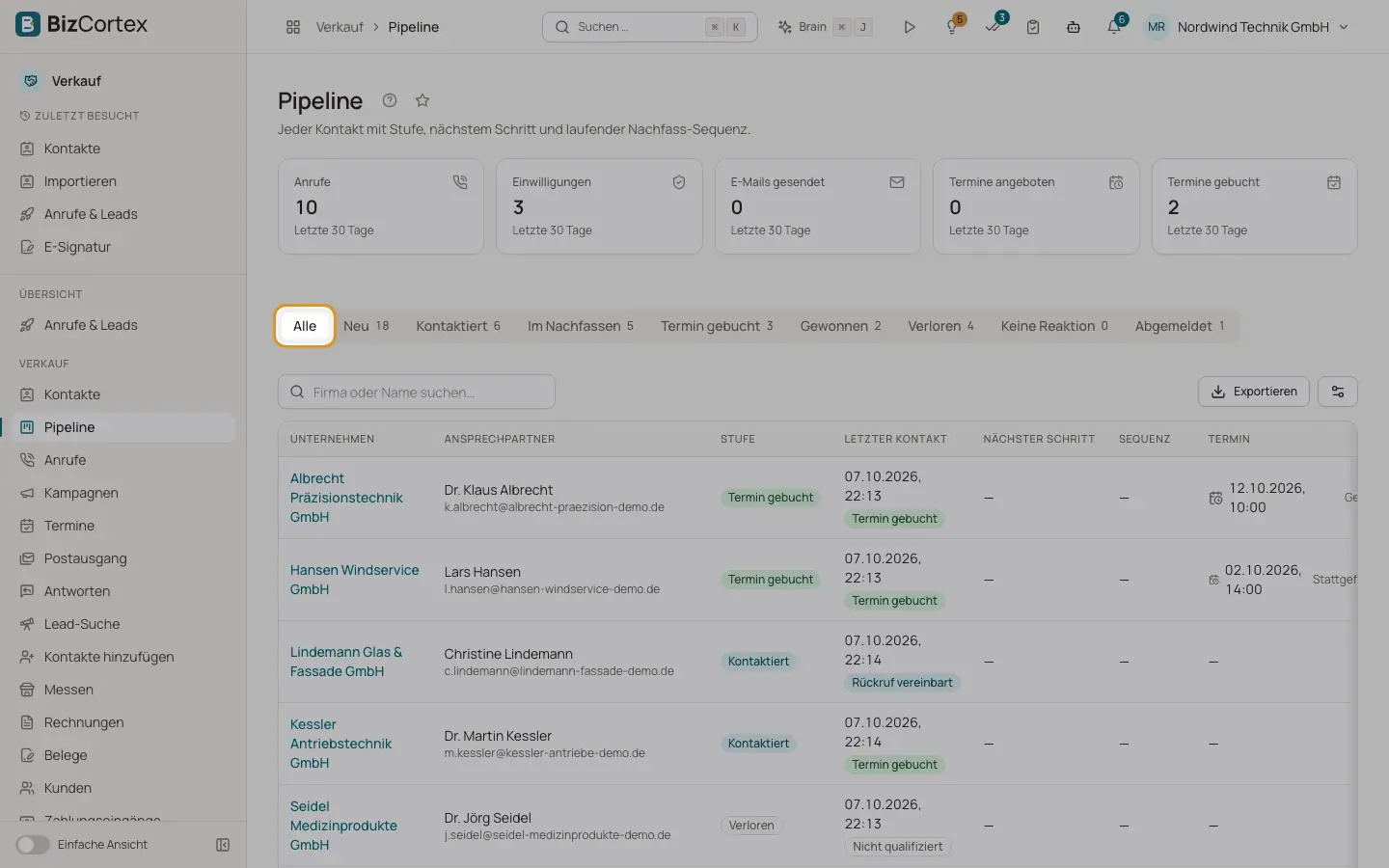Collapse sidebar using panel icon
1389x868 pixels.
(223, 845)
